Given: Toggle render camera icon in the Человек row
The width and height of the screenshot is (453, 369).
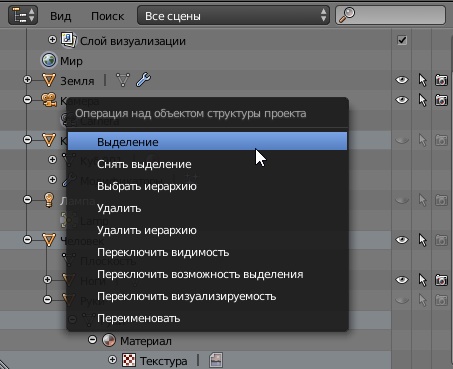Looking at the screenshot, I should 441,240.
